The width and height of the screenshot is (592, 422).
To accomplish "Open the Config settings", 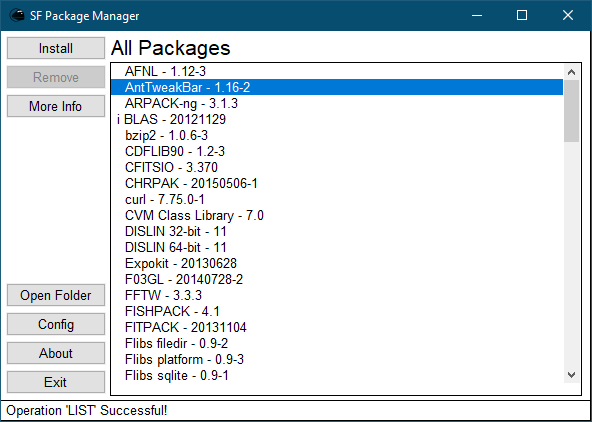I will (56, 324).
